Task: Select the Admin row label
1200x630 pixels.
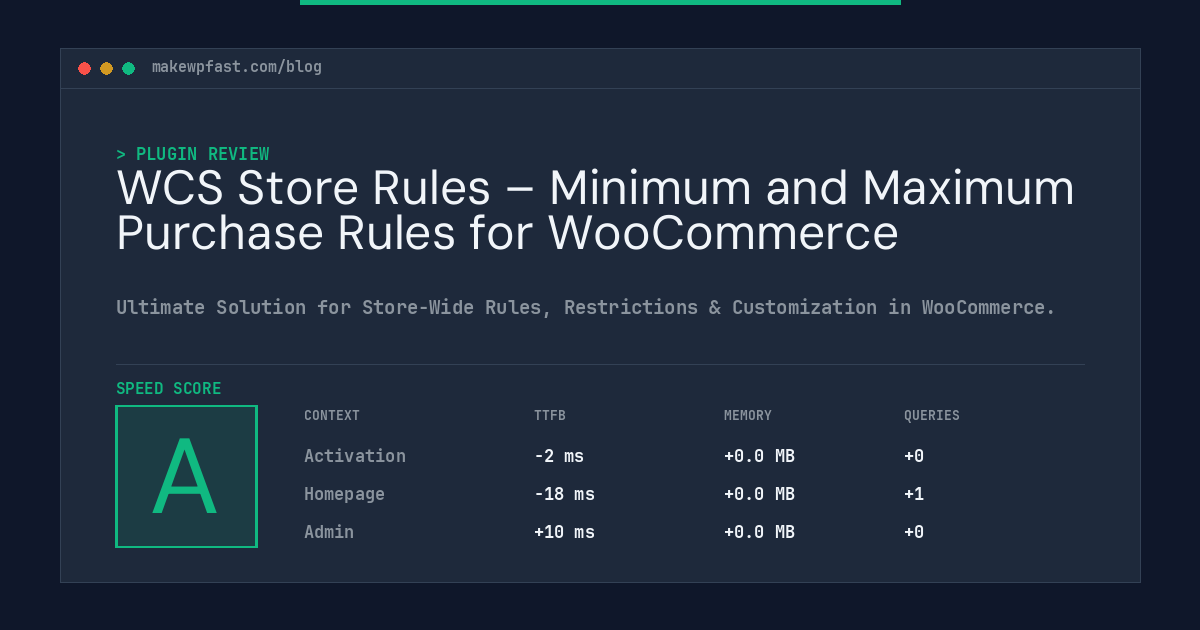Action: pos(329,532)
